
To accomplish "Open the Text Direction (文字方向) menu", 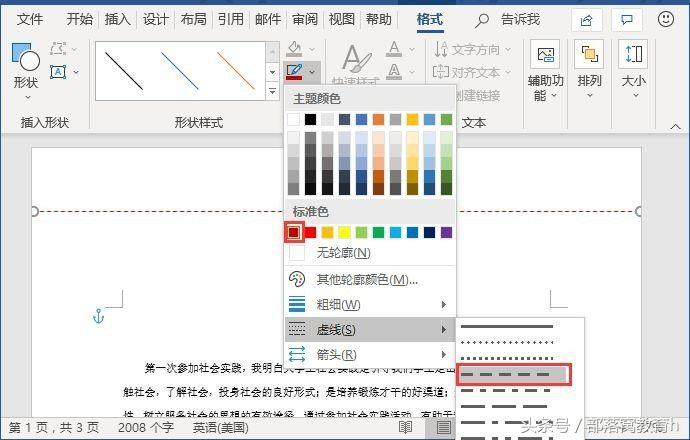I will pos(472,49).
